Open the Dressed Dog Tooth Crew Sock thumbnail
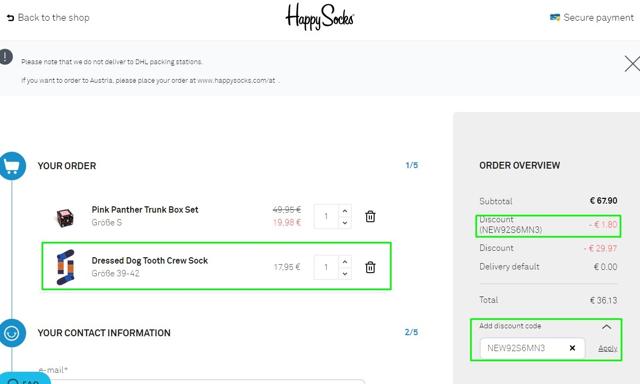Screen dimensions: 640x384 coord(65,267)
